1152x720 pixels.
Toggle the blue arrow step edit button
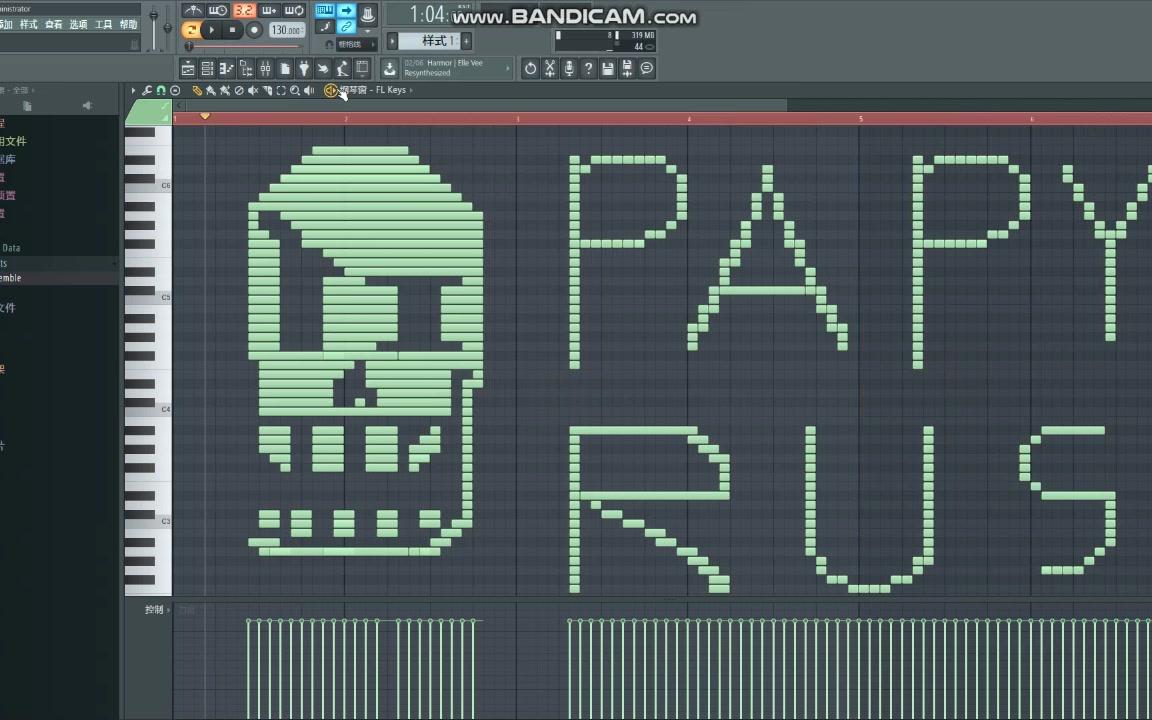346,10
